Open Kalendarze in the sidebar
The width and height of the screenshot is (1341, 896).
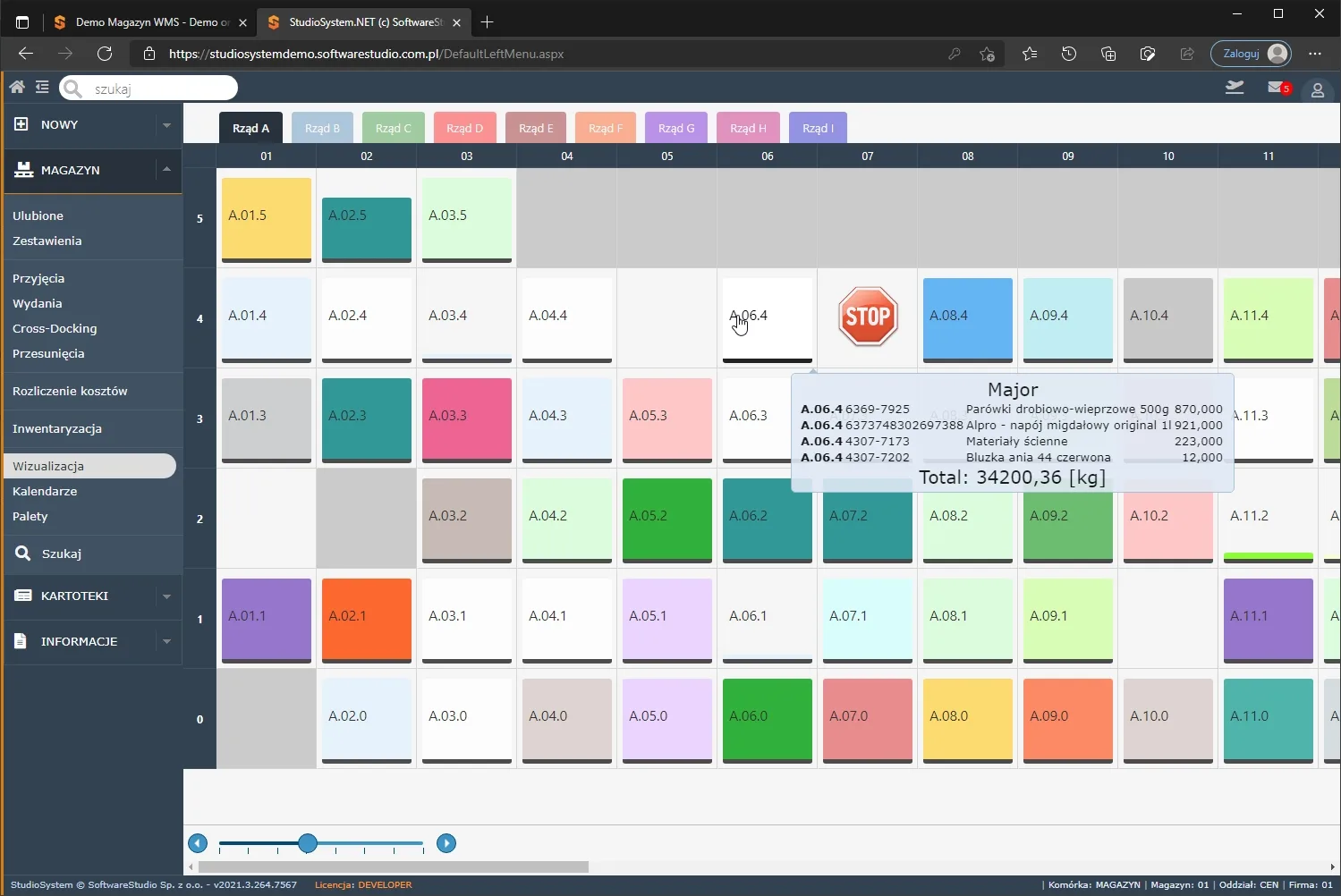[45, 491]
